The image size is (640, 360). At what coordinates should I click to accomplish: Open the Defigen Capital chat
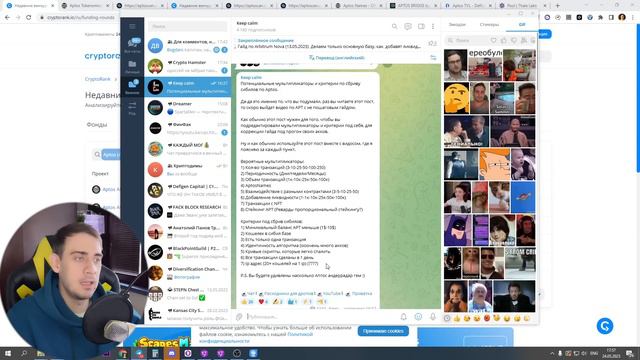[188, 190]
